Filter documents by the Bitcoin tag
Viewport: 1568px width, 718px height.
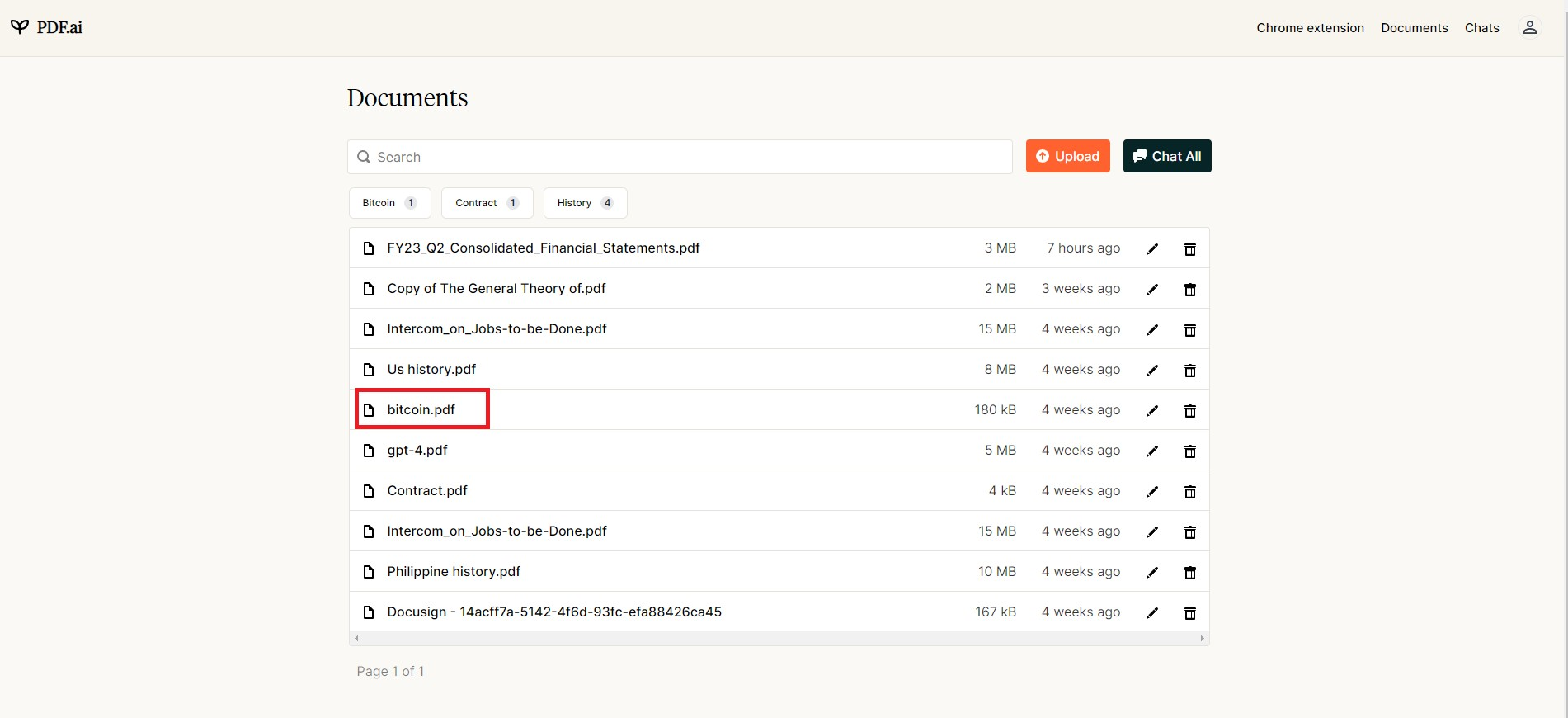click(x=389, y=203)
